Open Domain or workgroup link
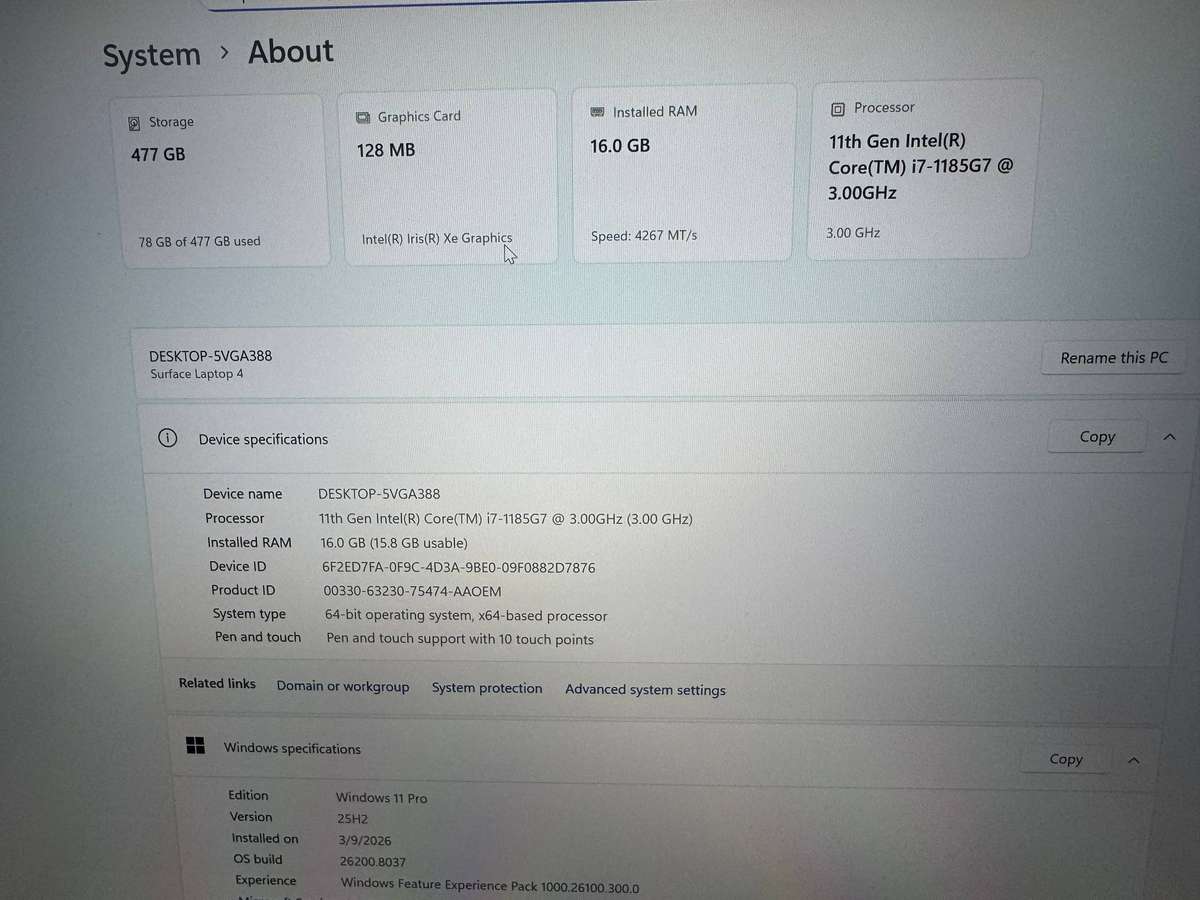The width and height of the screenshot is (1200, 900). [x=343, y=686]
